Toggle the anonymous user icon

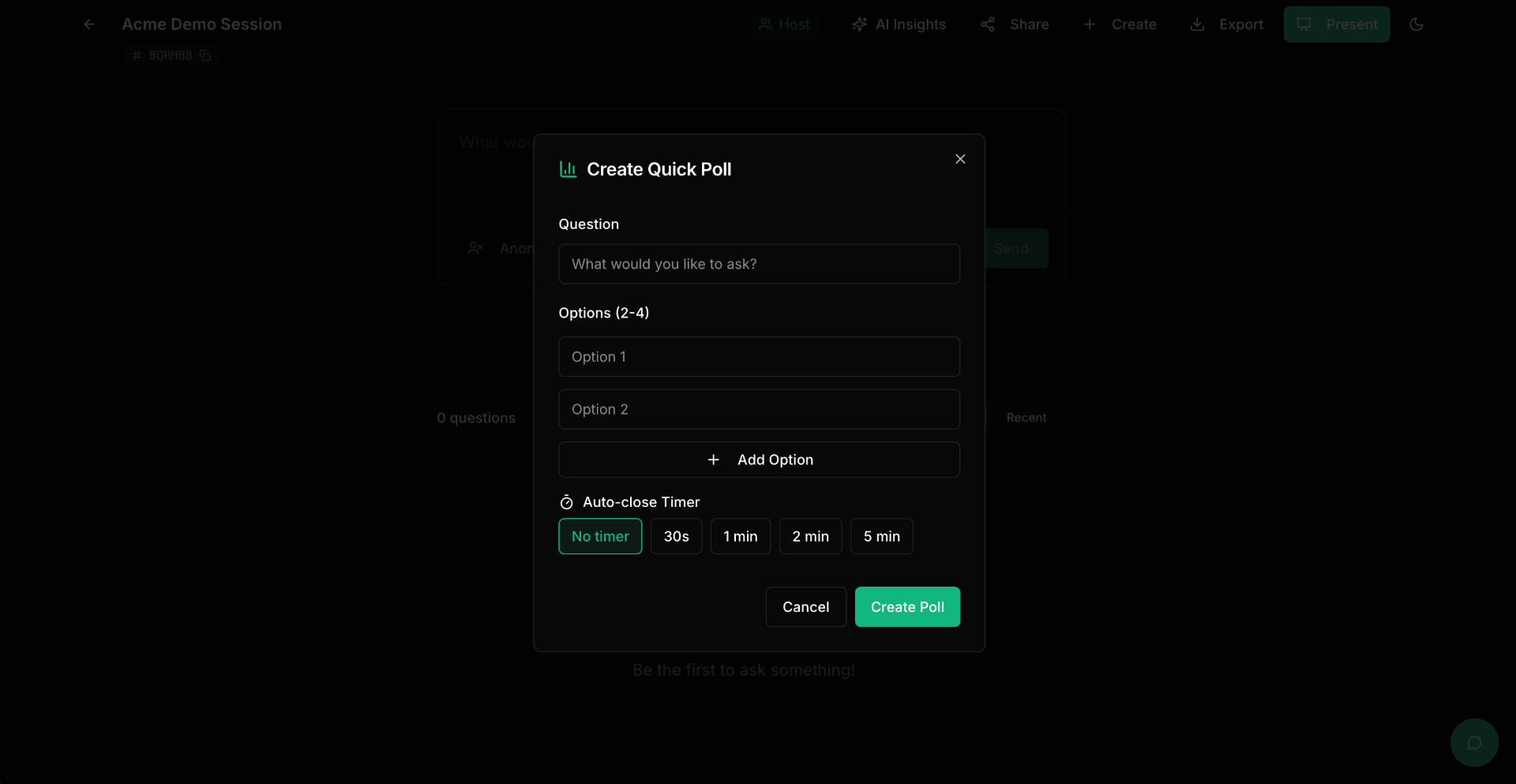(x=475, y=248)
